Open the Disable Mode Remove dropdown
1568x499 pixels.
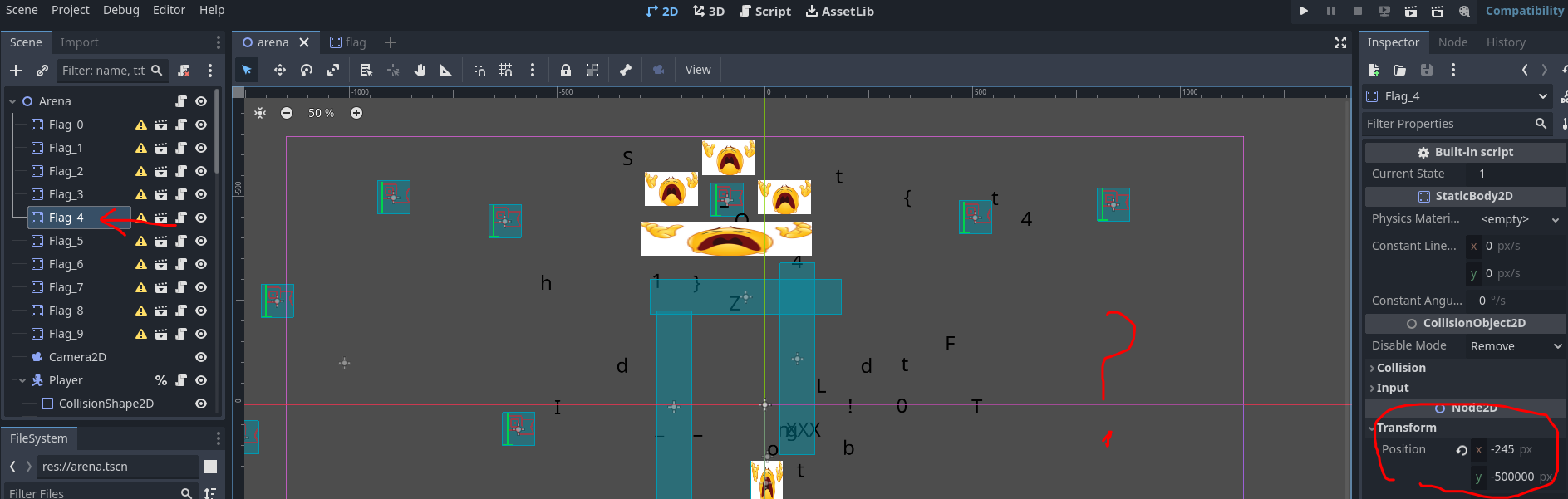1516,346
